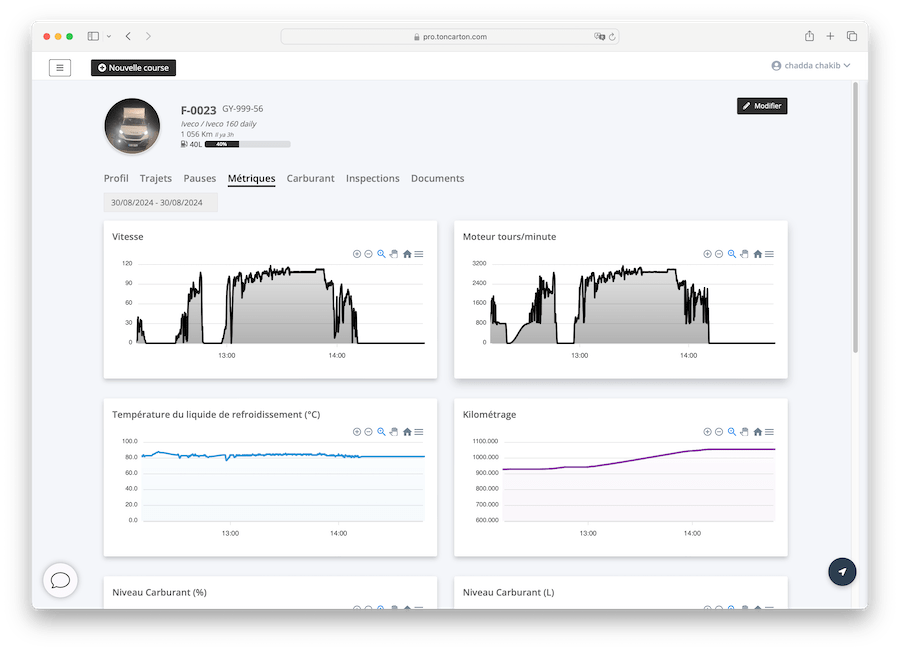Go back with the browser back arrow

[x=128, y=36]
